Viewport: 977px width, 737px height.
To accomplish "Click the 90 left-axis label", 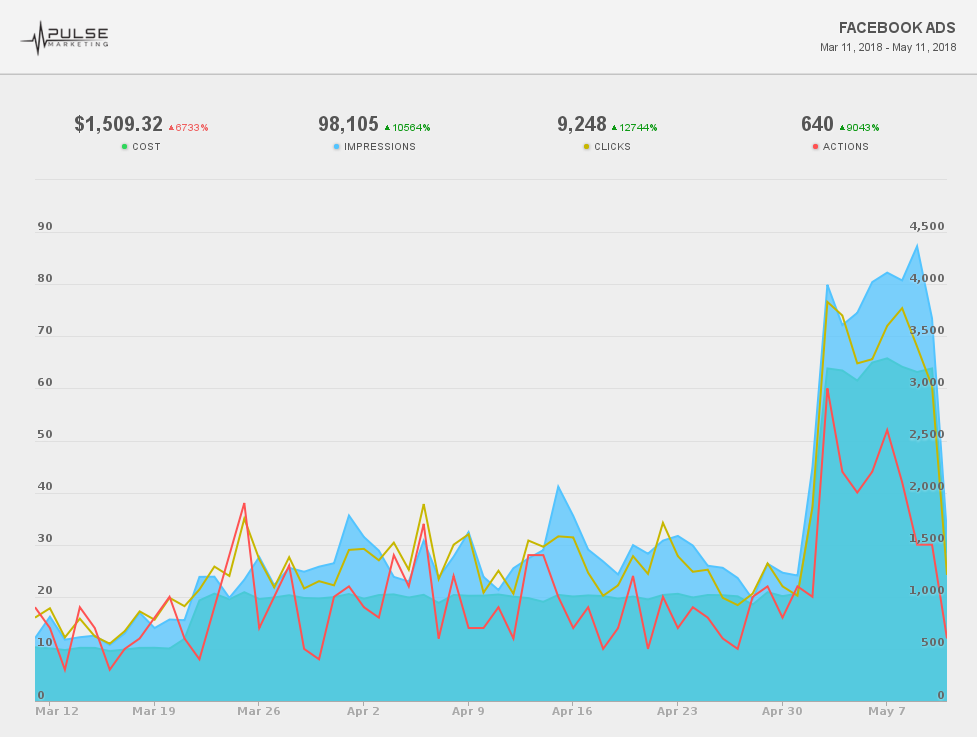I will (x=45, y=227).
